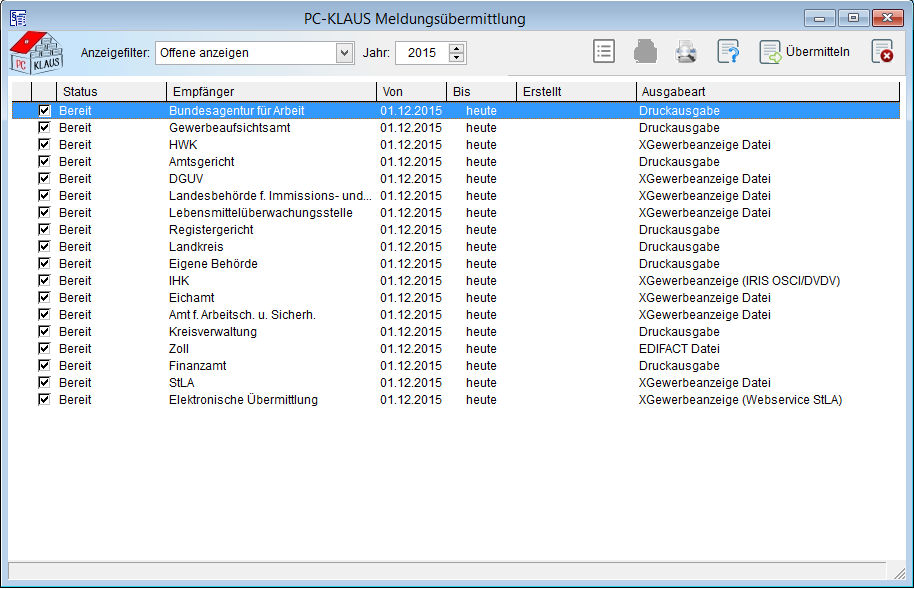Click the red X close document icon
The height and width of the screenshot is (589, 914).
pos(881,52)
